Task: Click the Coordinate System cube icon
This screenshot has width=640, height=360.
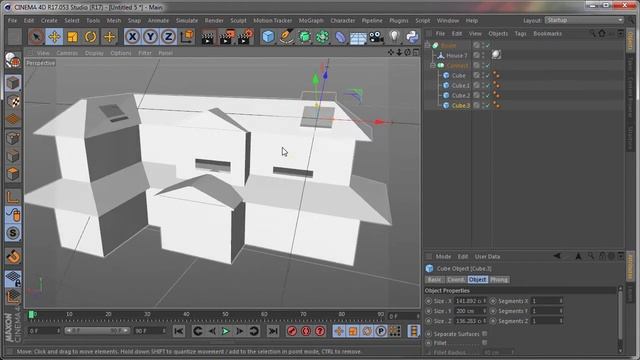Action: (x=187, y=37)
